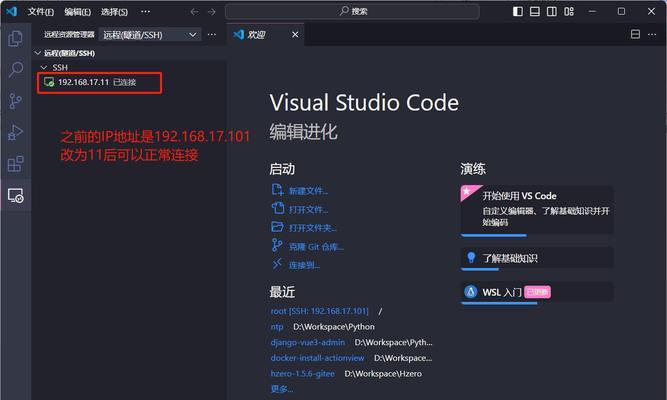Click the 打开文件... link
667x400 pixels.
pyautogui.click(x=308, y=210)
